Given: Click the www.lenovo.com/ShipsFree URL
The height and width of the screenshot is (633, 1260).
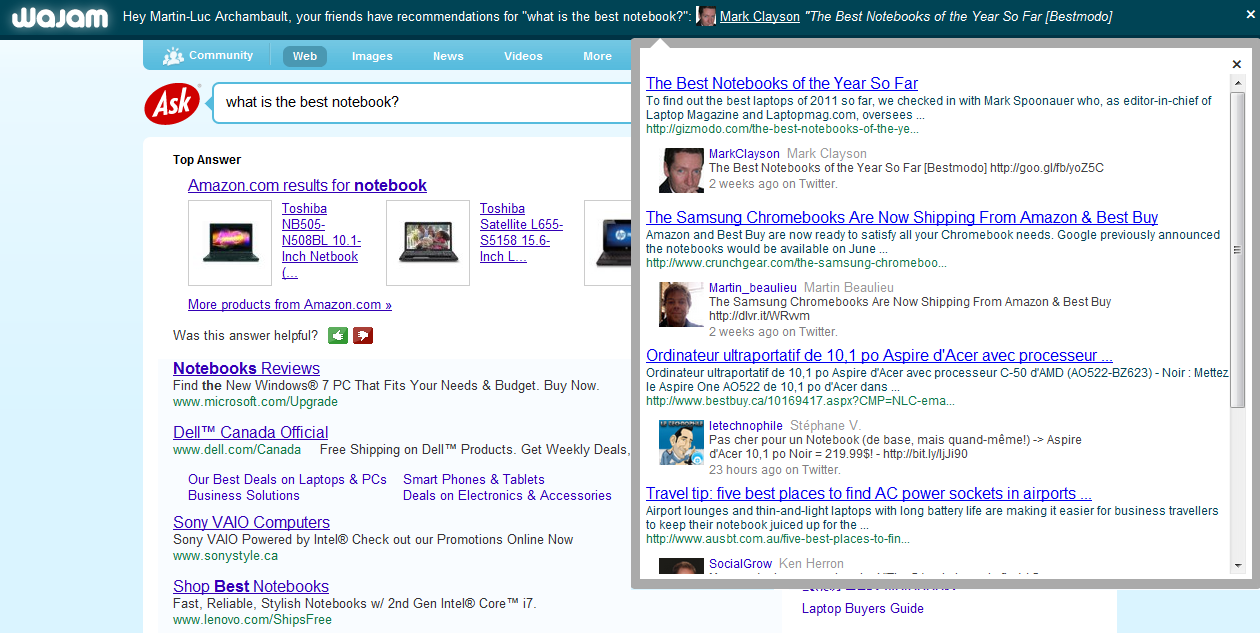Looking at the screenshot, I should coord(252,620).
